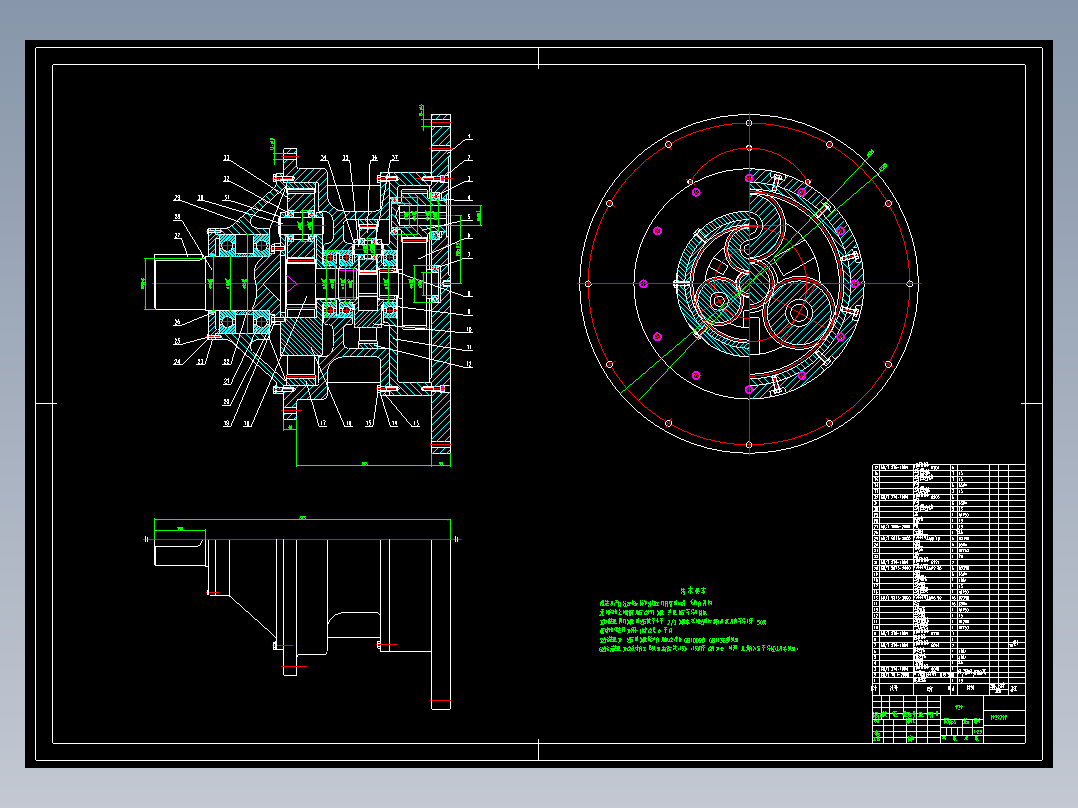Click the center of the circular gear view

coord(749,283)
